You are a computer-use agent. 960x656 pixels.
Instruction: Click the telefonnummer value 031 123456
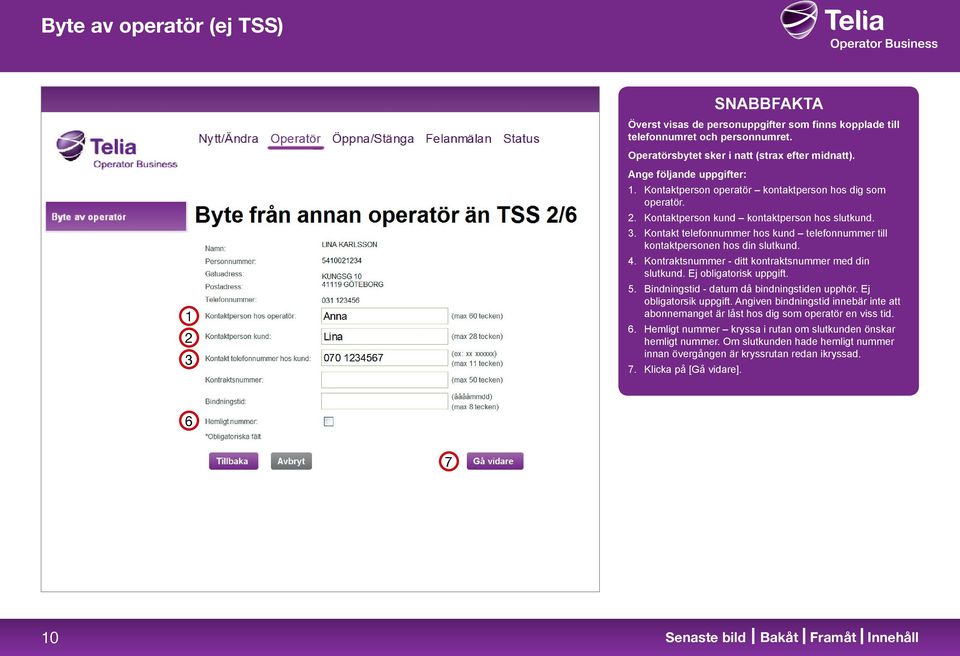pyautogui.click(x=340, y=300)
